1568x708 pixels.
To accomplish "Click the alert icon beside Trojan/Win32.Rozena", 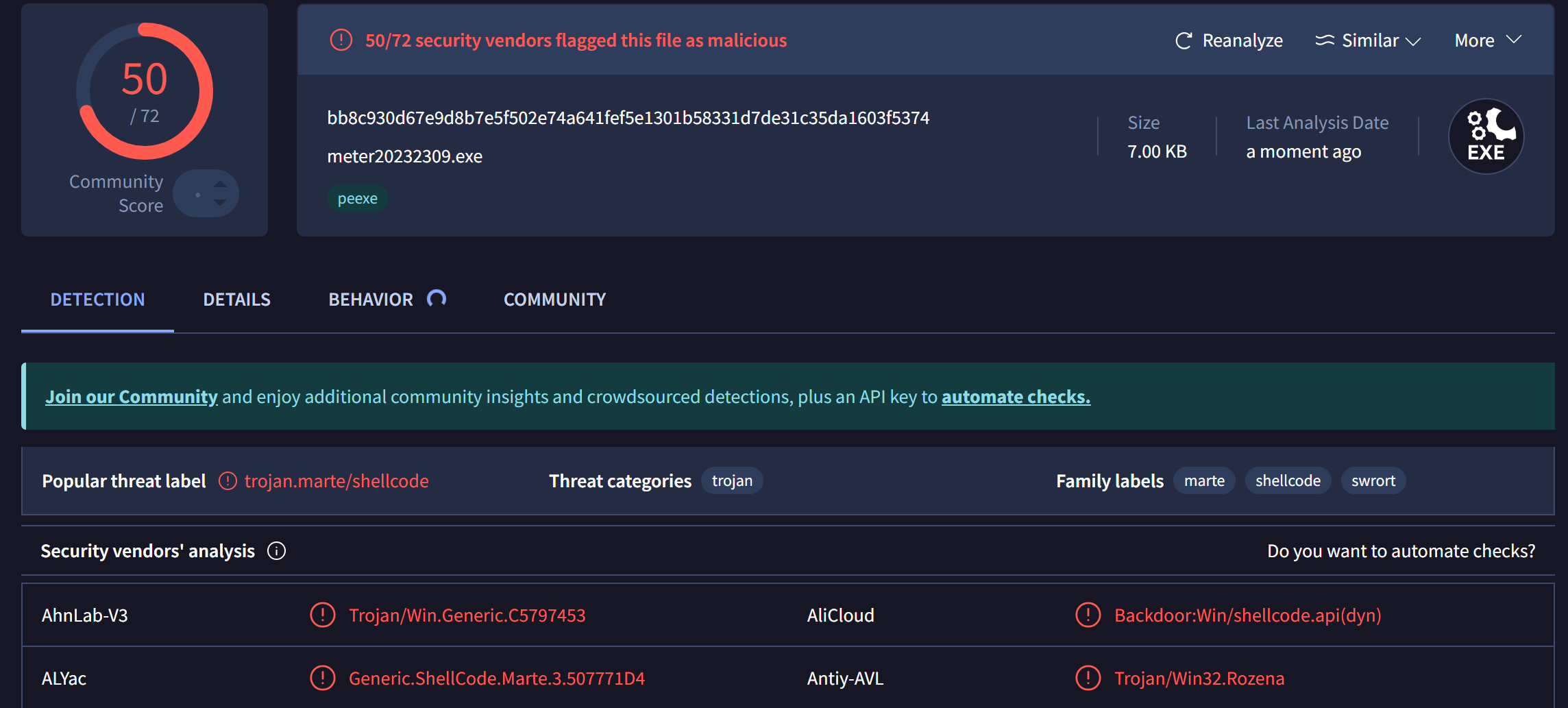I will [x=1088, y=678].
